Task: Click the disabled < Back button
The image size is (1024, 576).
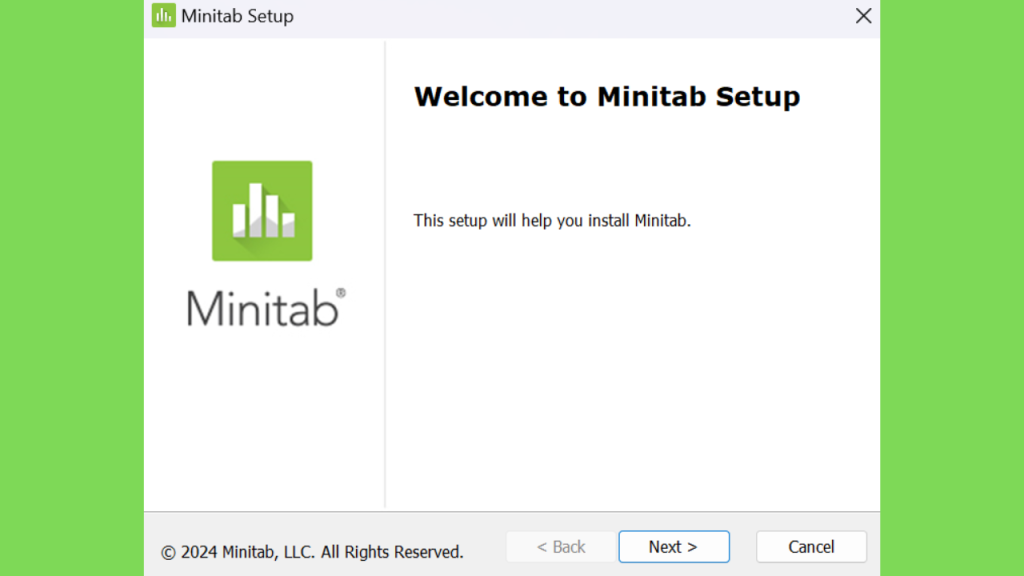Action: 560,547
